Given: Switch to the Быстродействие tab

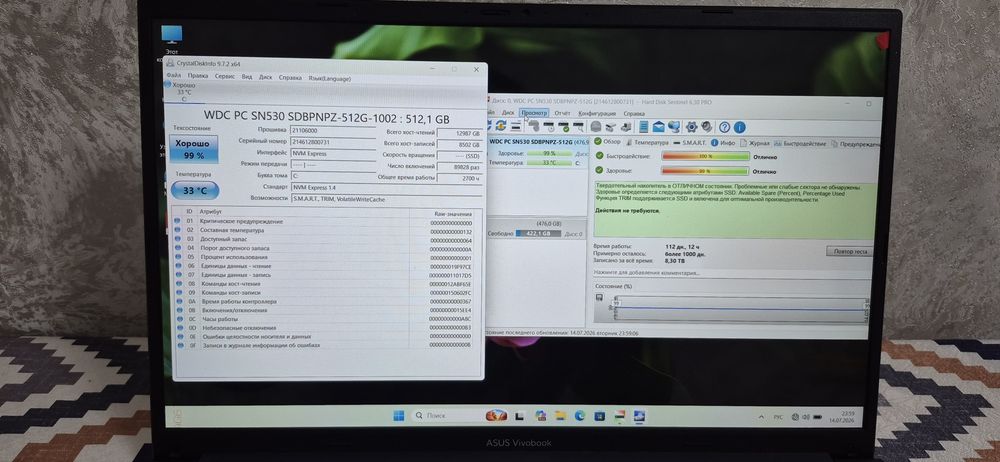Looking at the screenshot, I should [800, 144].
